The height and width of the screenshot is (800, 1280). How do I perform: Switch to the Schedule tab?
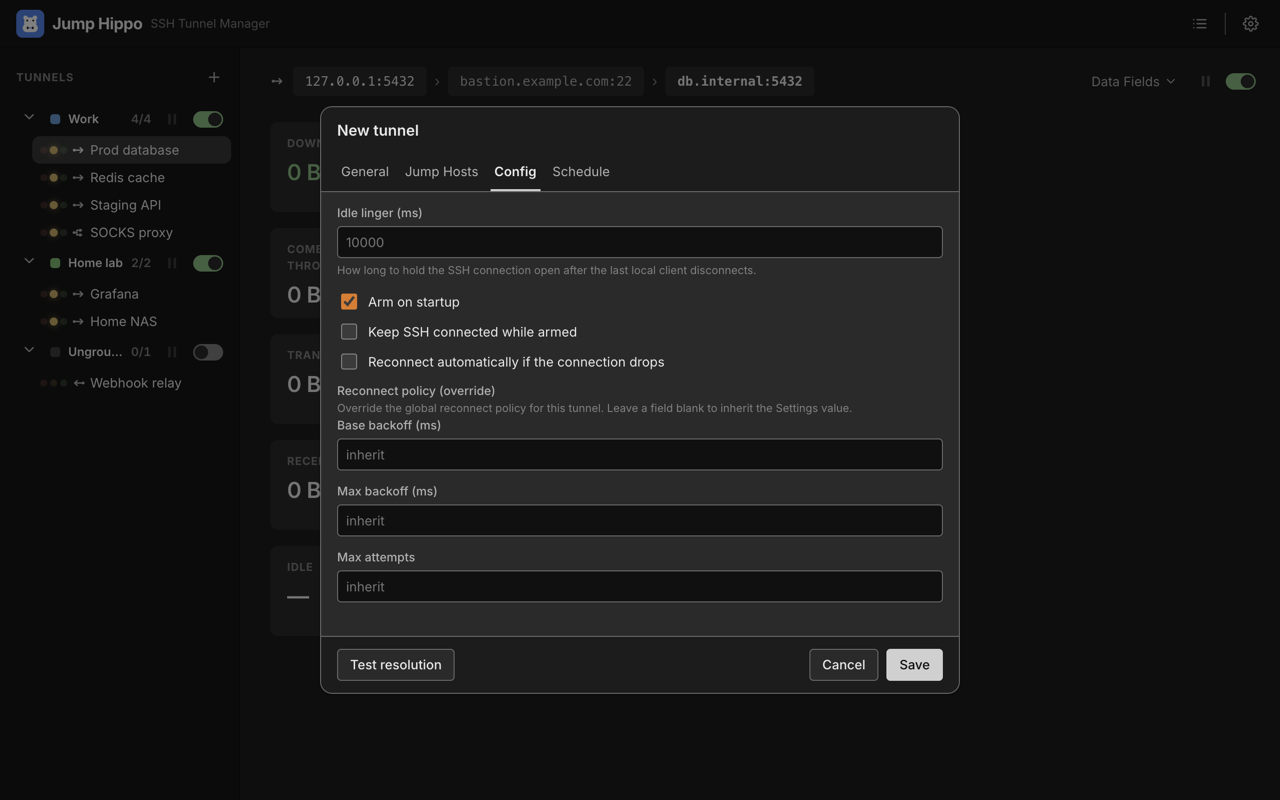tap(581, 171)
